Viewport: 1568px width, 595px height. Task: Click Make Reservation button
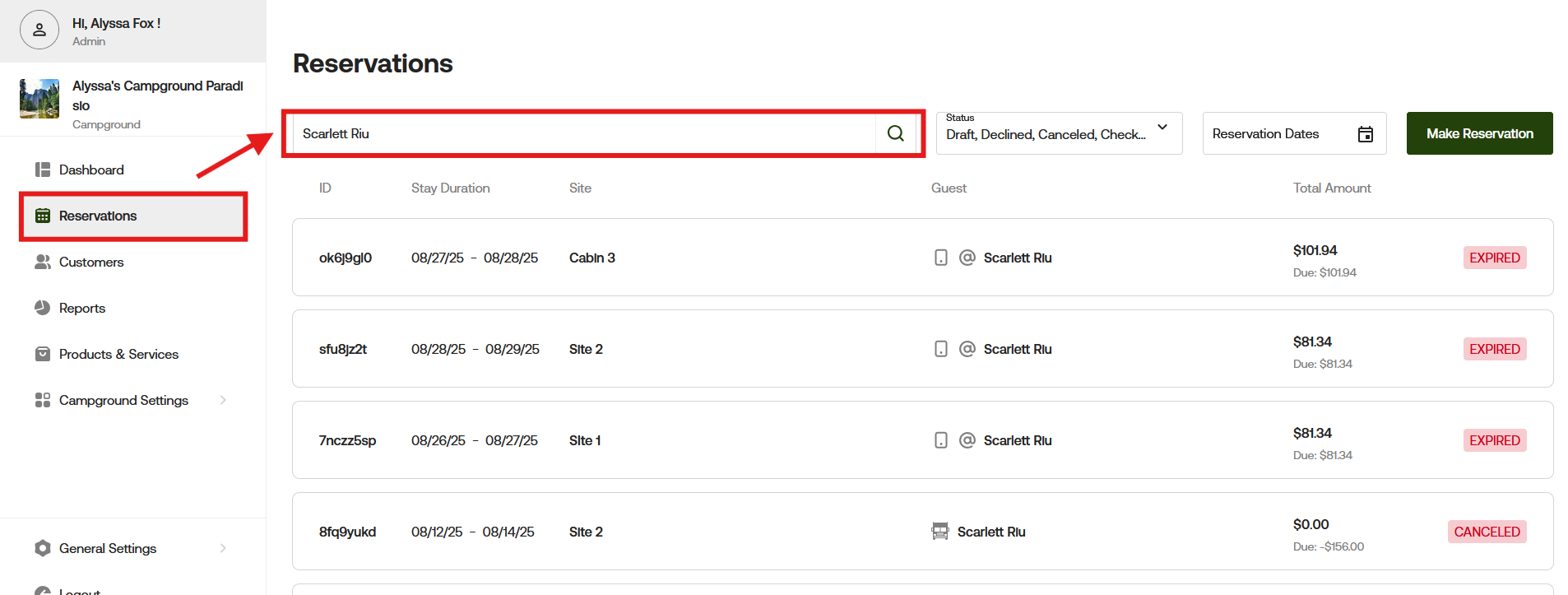[1480, 133]
